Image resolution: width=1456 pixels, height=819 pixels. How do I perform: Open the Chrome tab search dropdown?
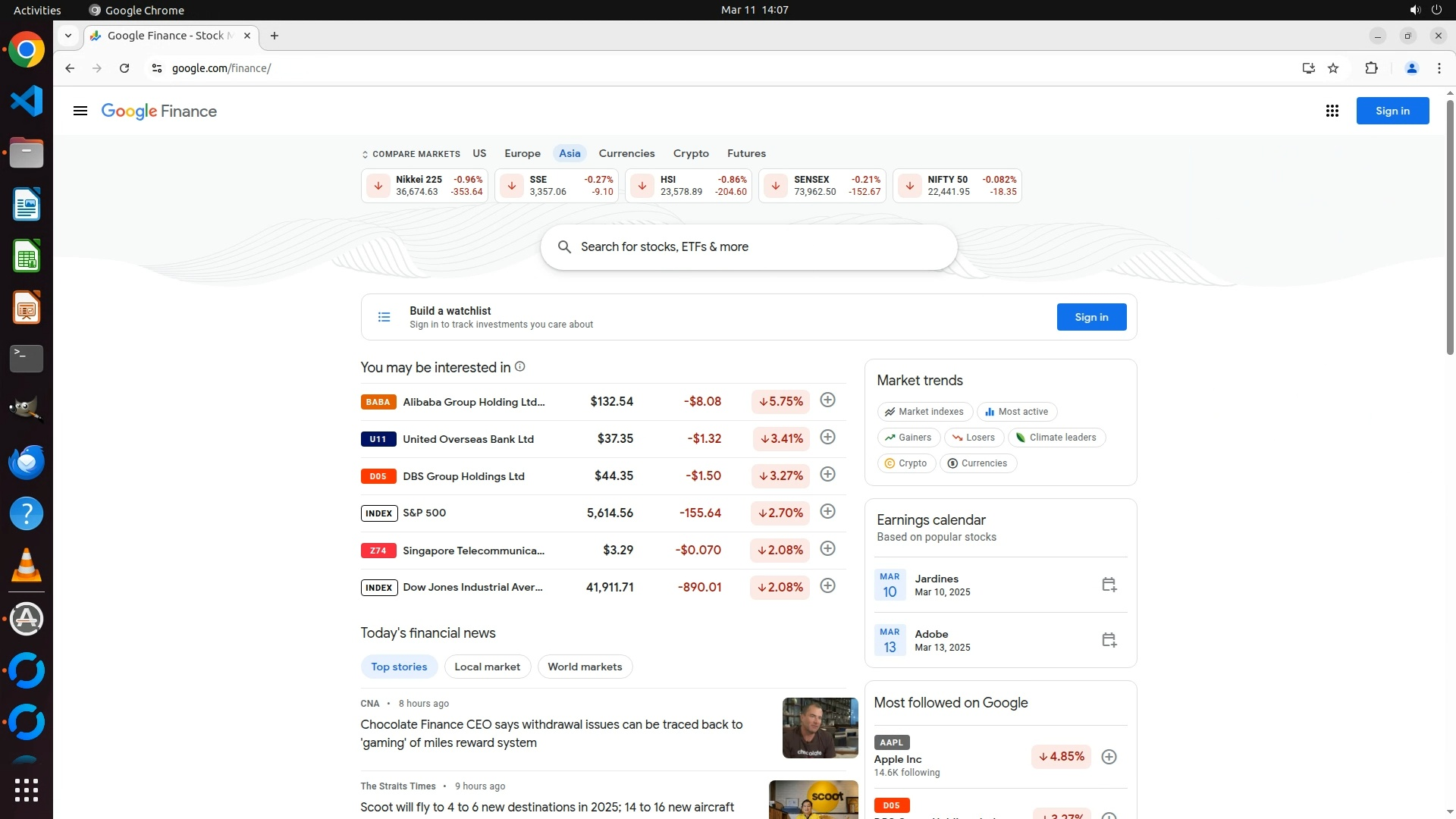tap(68, 36)
